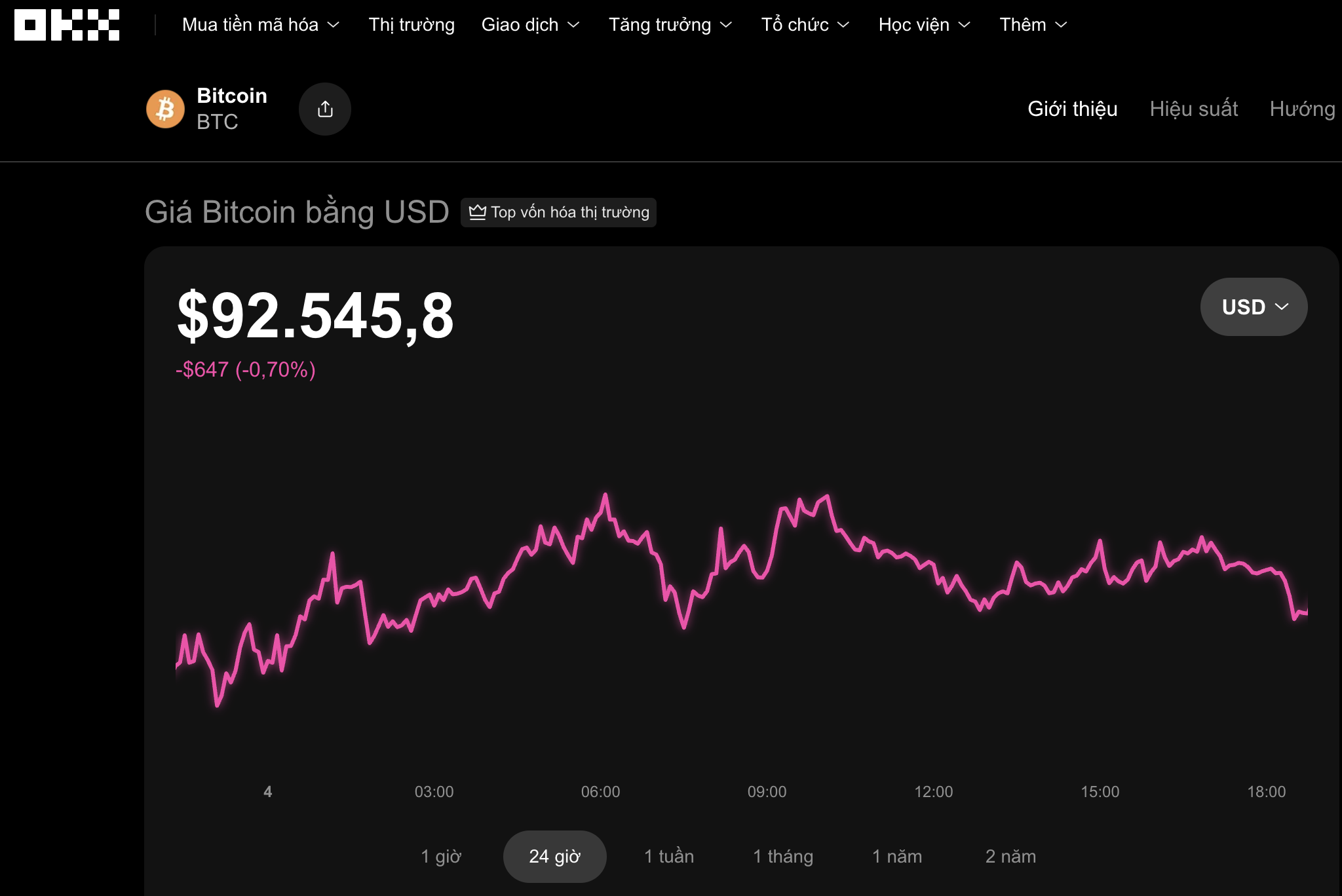This screenshot has height=896, width=1342.
Task: Open the Tổ chức menu
Action: pyautogui.click(x=805, y=25)
